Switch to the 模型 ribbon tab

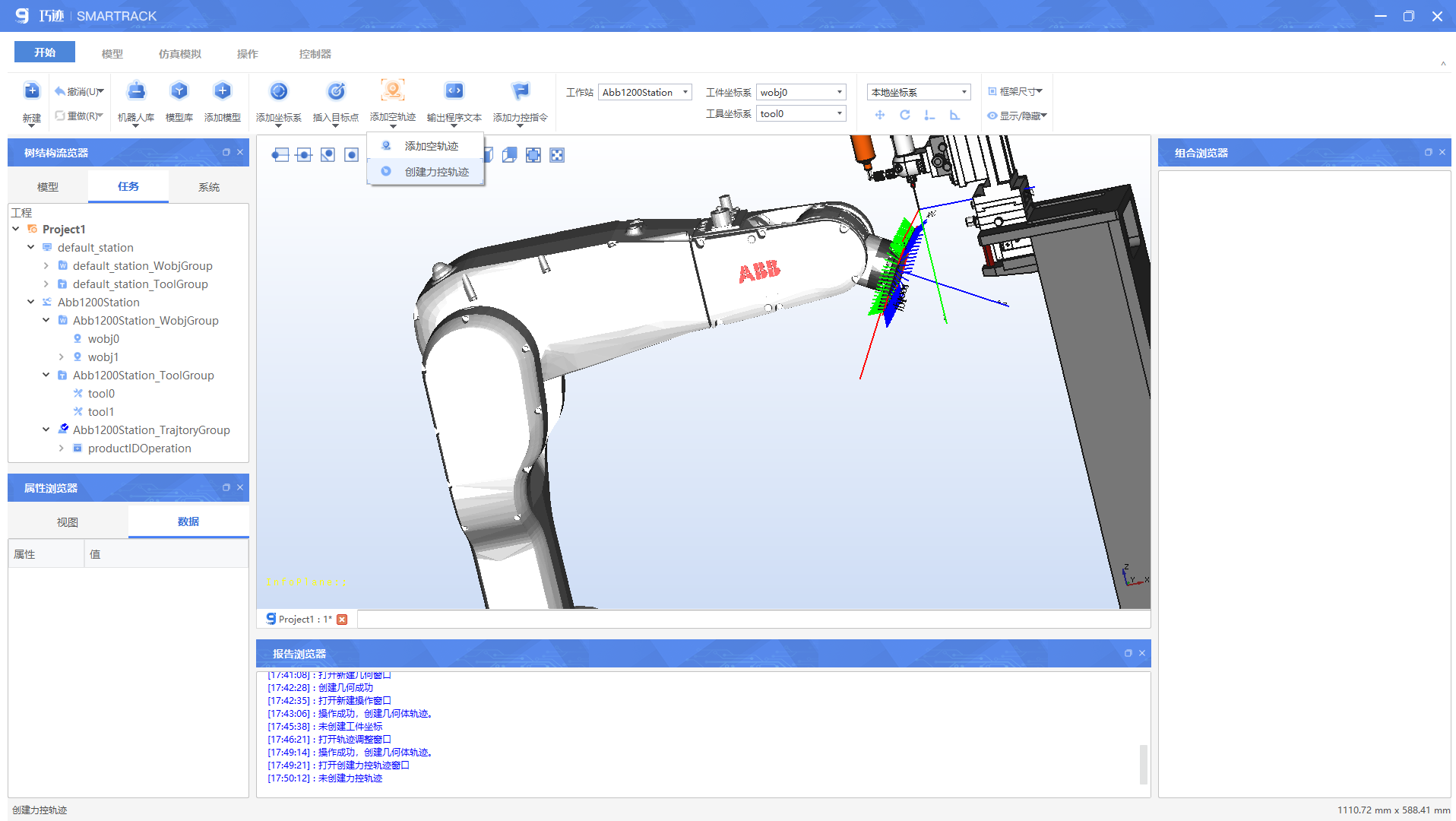[112, 54]
